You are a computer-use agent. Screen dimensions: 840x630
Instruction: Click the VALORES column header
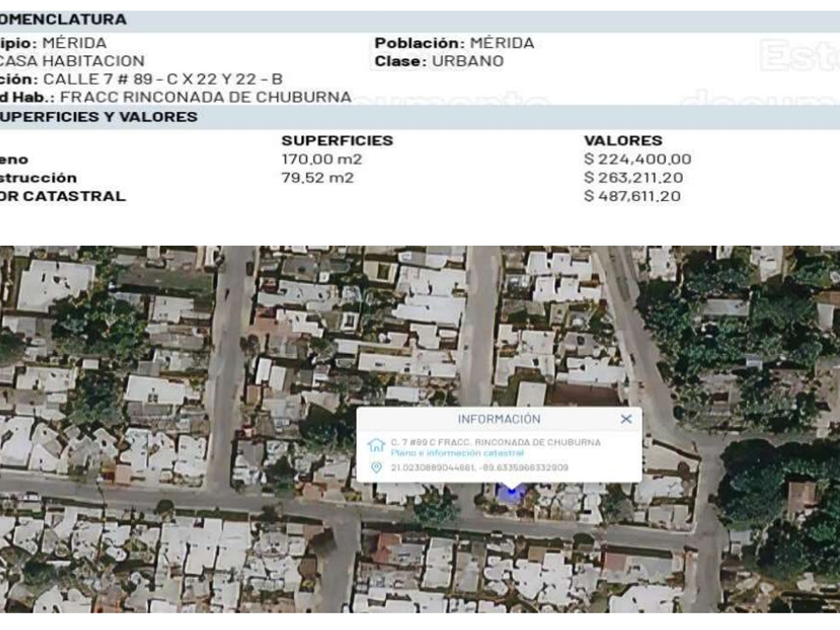pos(623,140)
